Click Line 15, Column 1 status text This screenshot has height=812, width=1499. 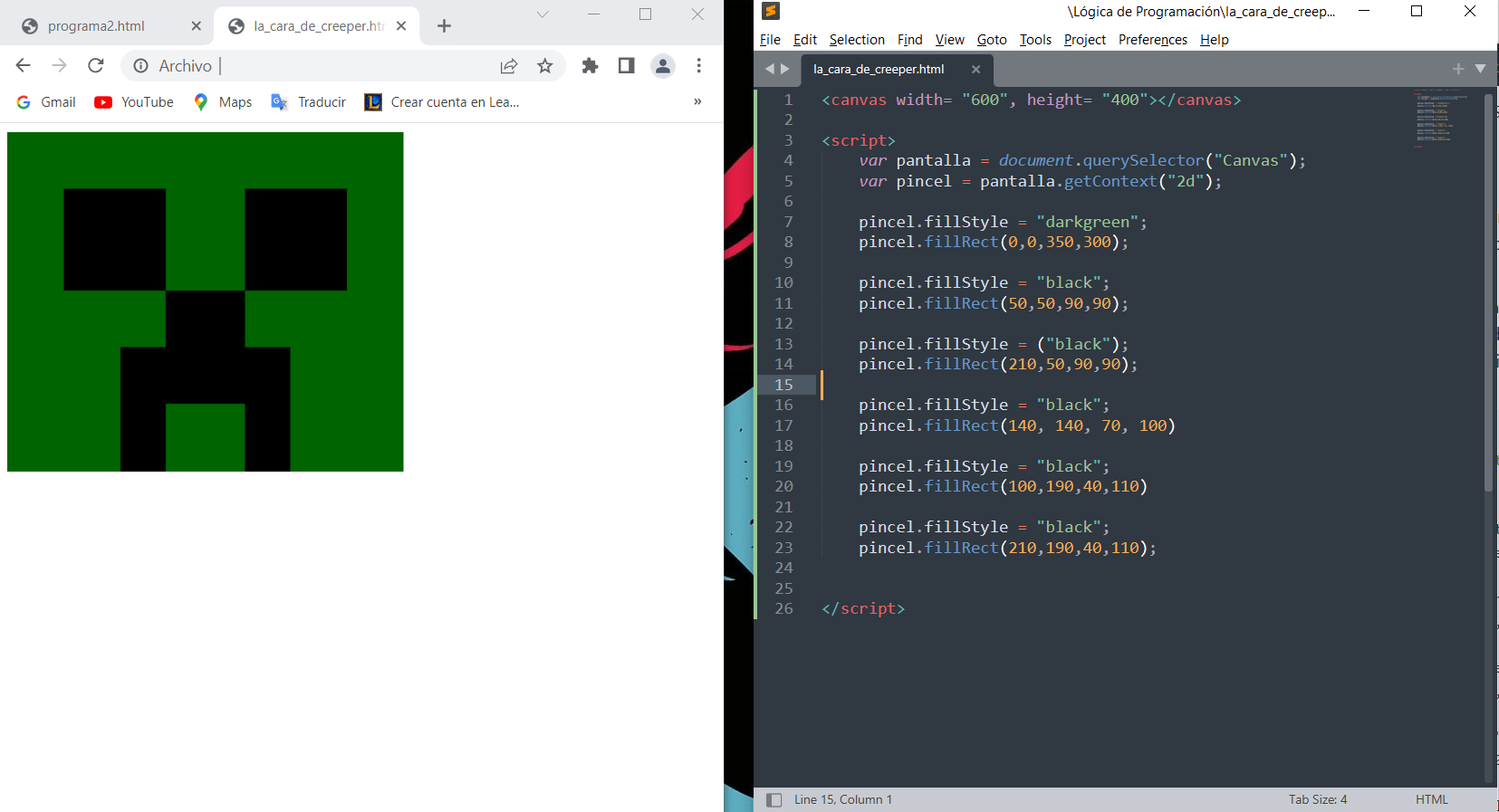pyautogui.click(x=843, y=799)
